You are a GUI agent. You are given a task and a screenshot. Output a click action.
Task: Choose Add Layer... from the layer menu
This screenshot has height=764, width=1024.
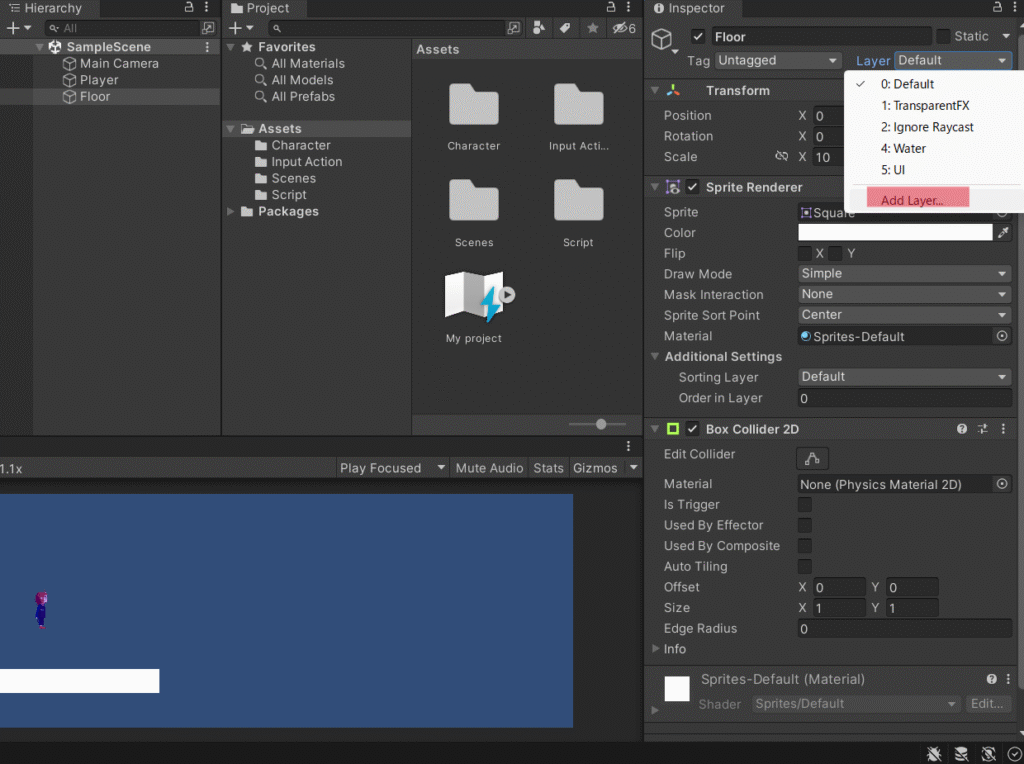pos(911,200)
